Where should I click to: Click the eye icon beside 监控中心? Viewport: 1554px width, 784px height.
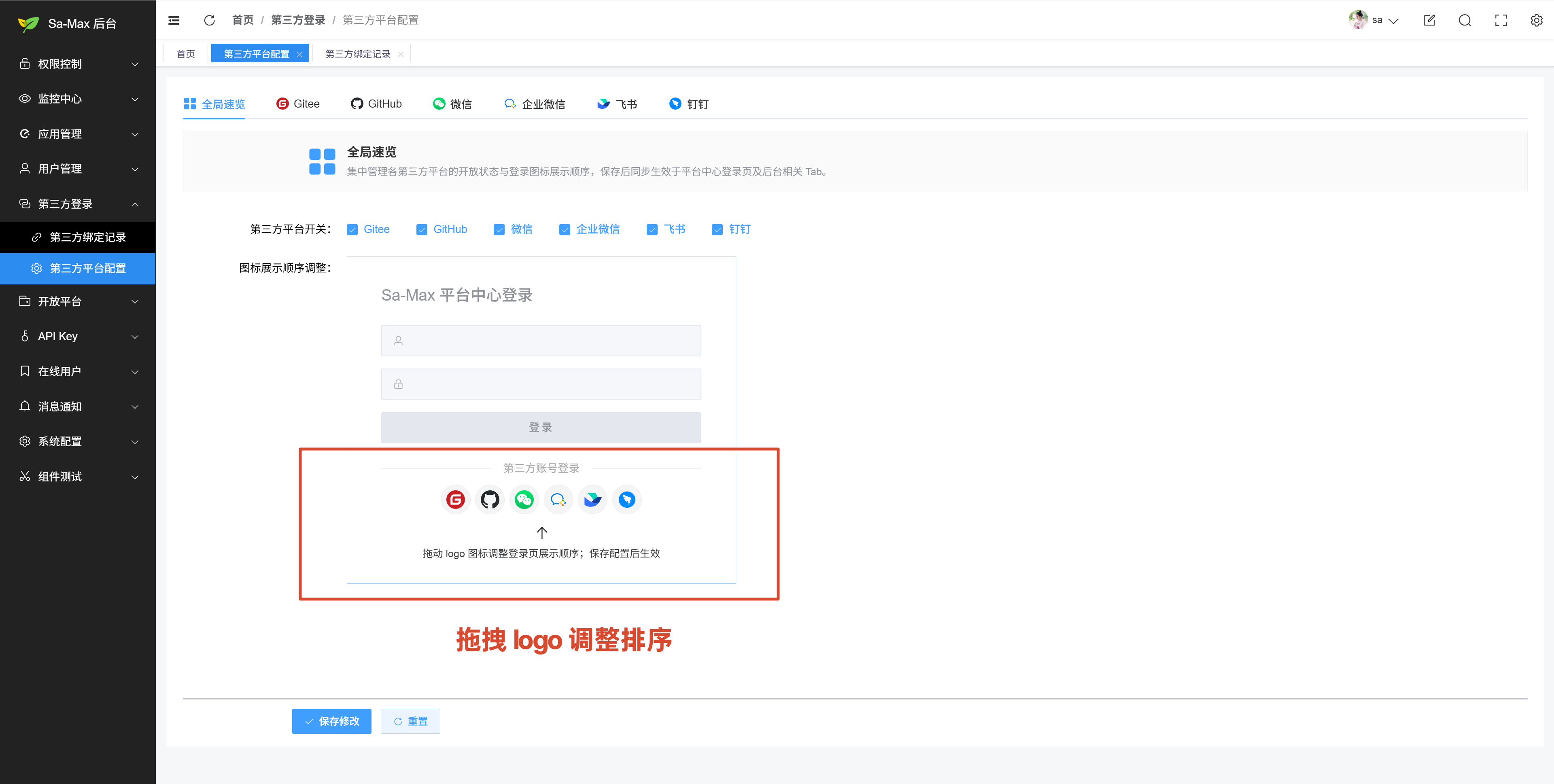point(25,98)
